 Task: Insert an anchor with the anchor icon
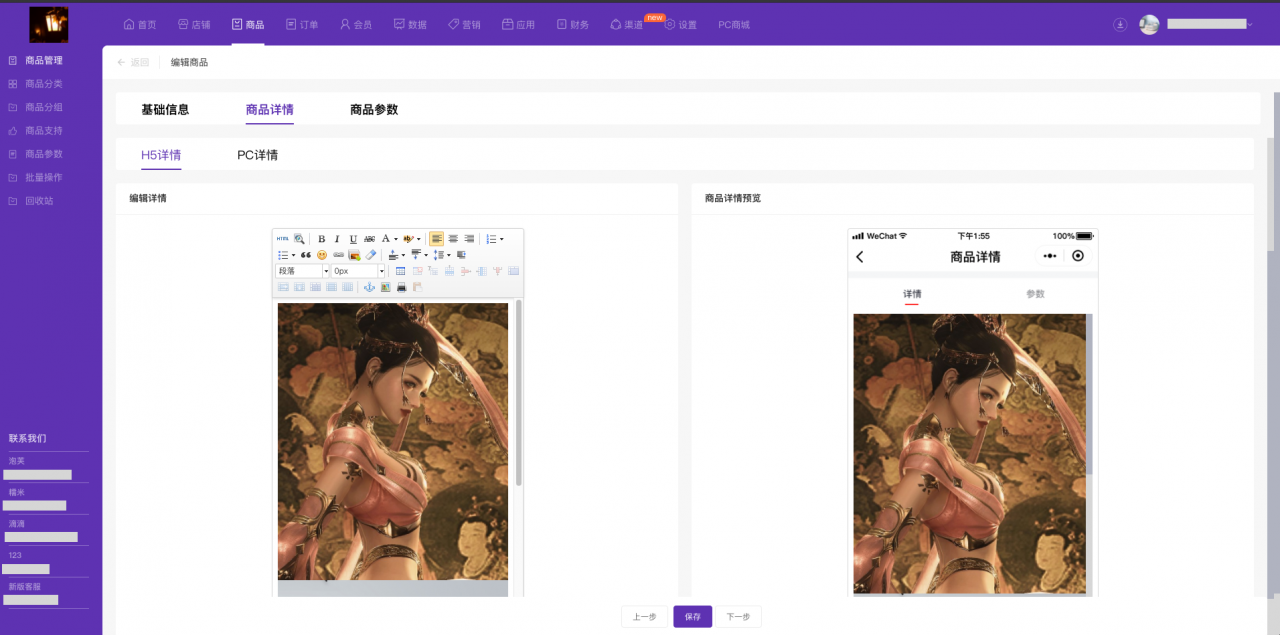[x=369, y=287]
